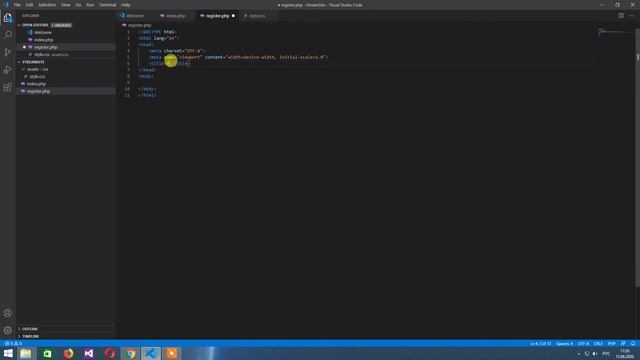
Task: Click the errors and warnings status indicator
Action: click(13, 344)
